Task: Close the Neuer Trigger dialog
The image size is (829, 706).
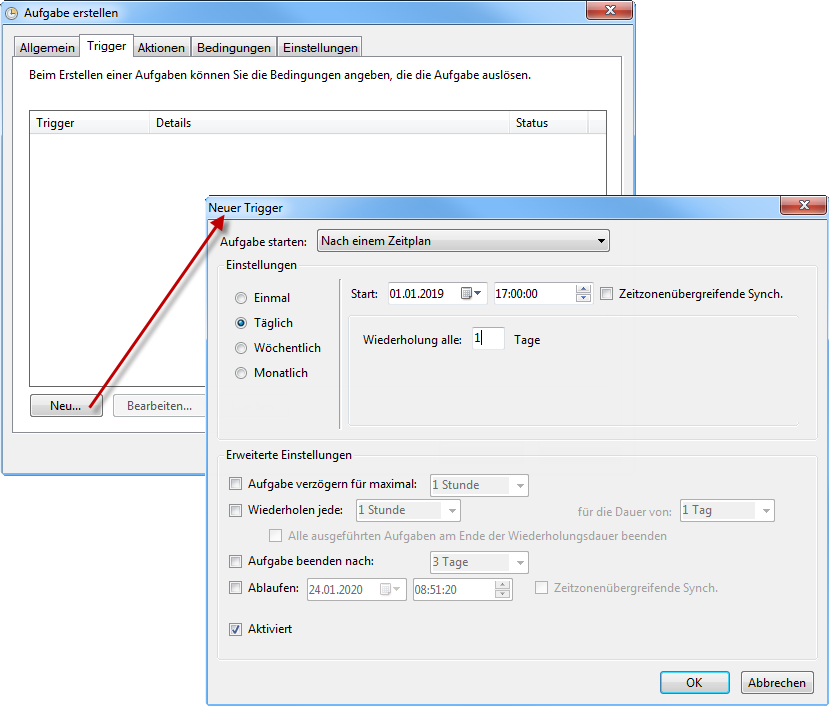Action: point(802,205)
